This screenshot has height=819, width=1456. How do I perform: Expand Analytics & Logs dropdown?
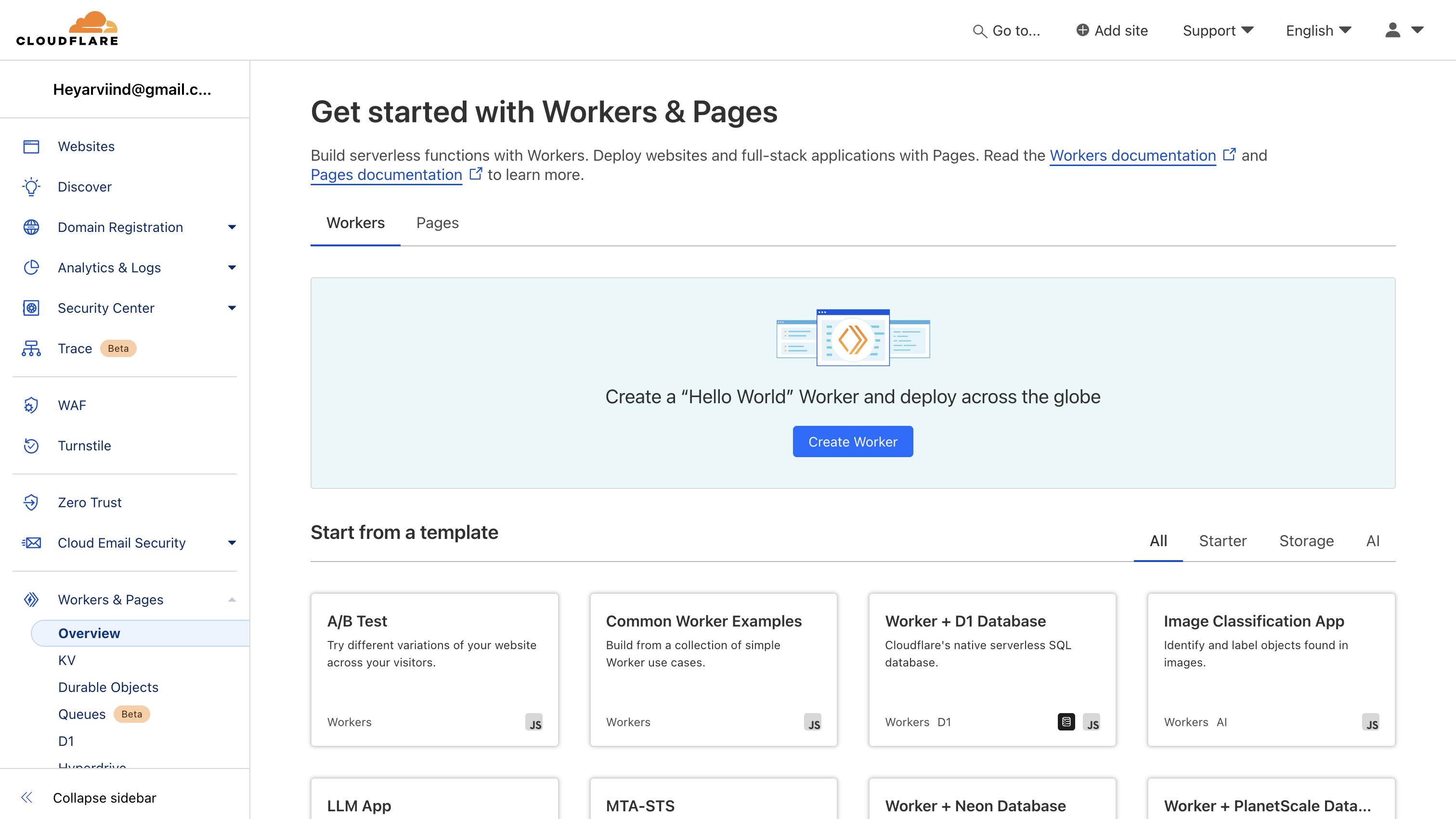tap(232, 267)
